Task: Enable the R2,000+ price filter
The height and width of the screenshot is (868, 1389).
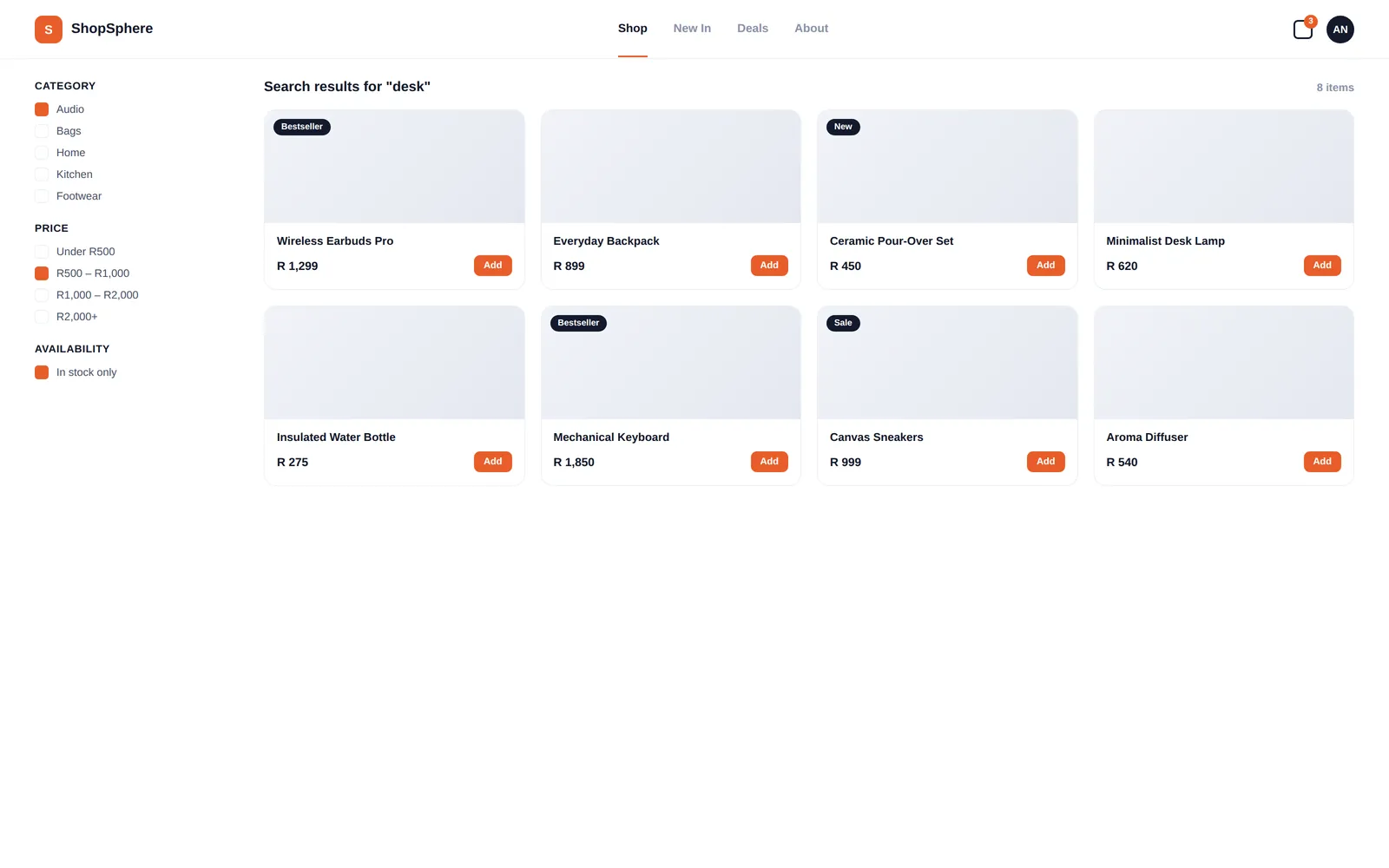Action: 42,317
